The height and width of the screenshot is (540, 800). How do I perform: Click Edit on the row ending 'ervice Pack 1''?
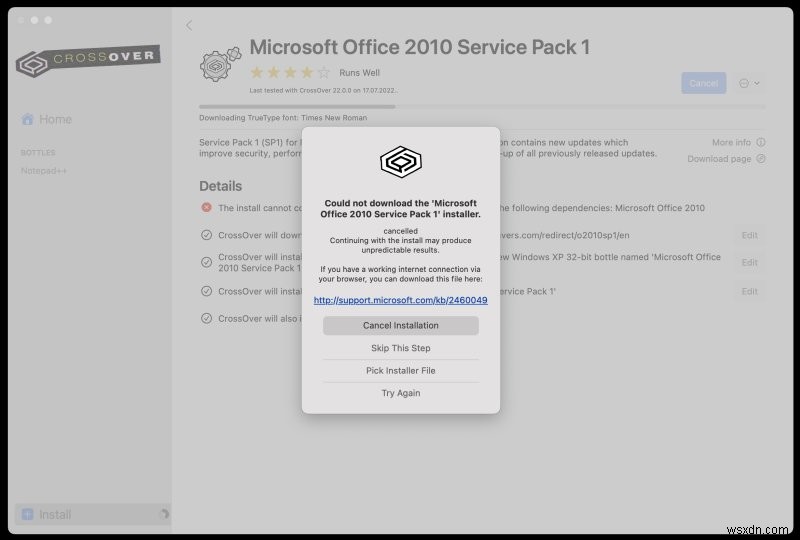[749, 291]
